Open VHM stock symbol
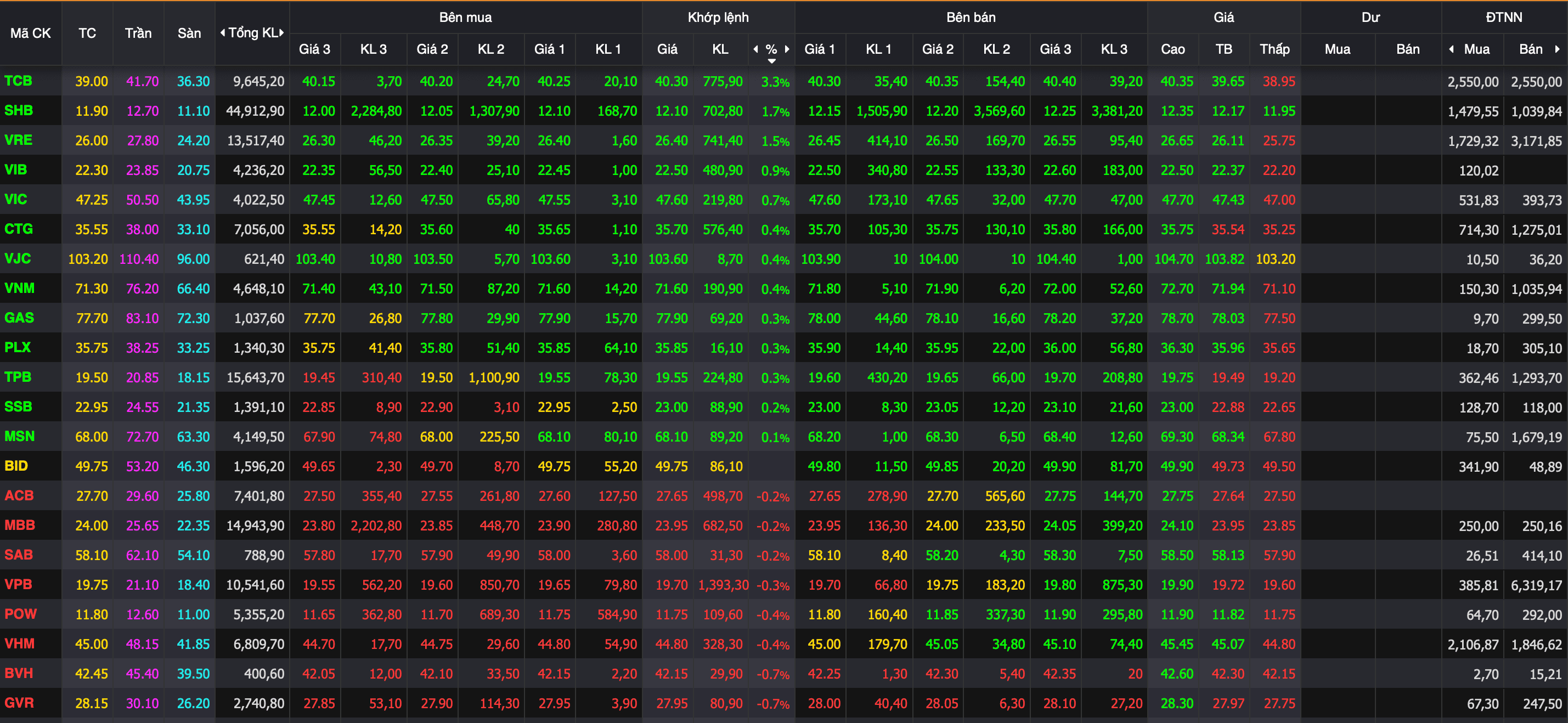The height and width of the screenshot is (723, 1568). (20, 644)
